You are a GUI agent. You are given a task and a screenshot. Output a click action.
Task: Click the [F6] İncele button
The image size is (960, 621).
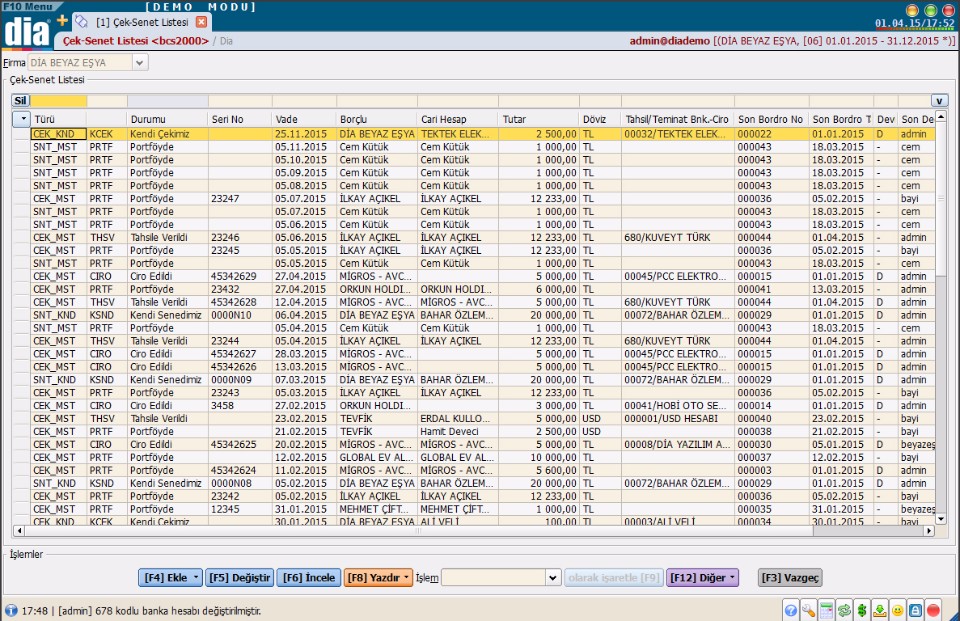coord(309,578)
